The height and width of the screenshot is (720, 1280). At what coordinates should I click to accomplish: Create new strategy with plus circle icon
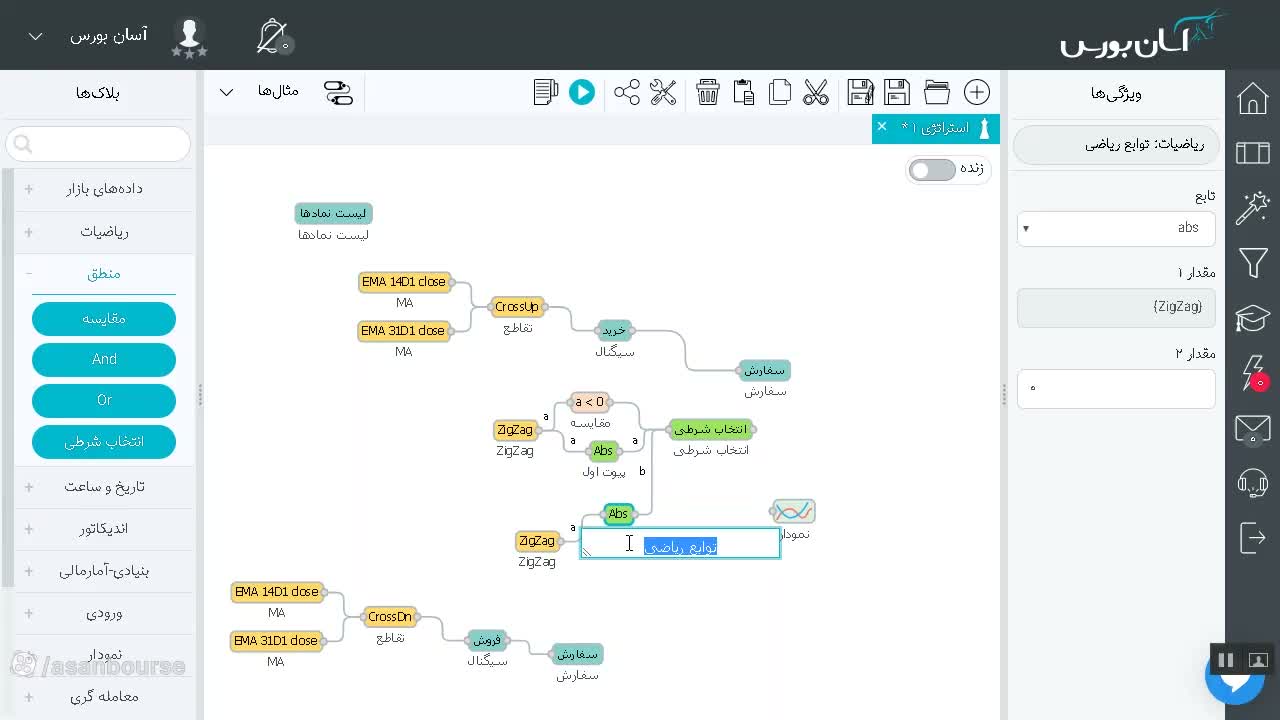tap(977, 93)
